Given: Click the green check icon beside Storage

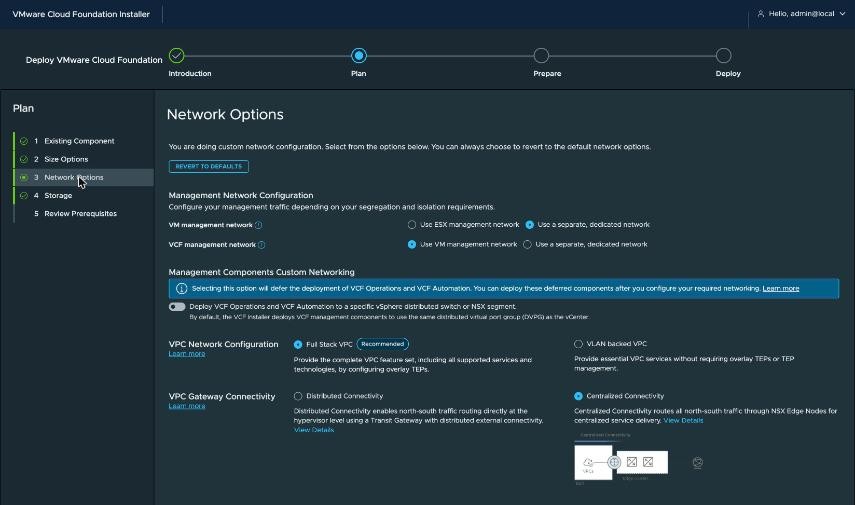Looking at the screenshot, I should [x=23, y=195].
